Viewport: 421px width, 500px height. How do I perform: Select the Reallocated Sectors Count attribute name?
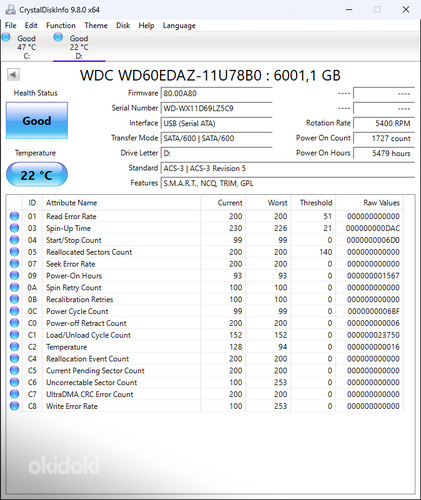click(89, 252)
